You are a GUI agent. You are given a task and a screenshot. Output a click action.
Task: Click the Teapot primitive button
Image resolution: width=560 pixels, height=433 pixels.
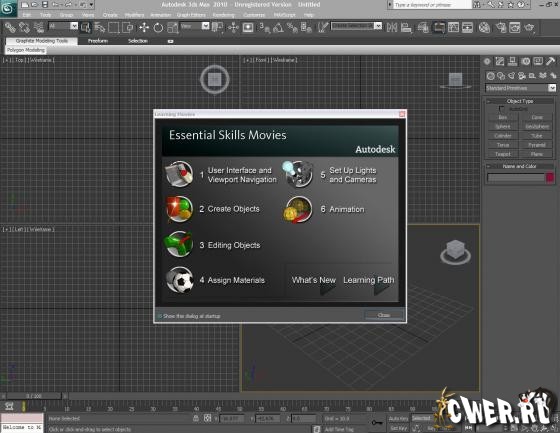coord(502,154)
